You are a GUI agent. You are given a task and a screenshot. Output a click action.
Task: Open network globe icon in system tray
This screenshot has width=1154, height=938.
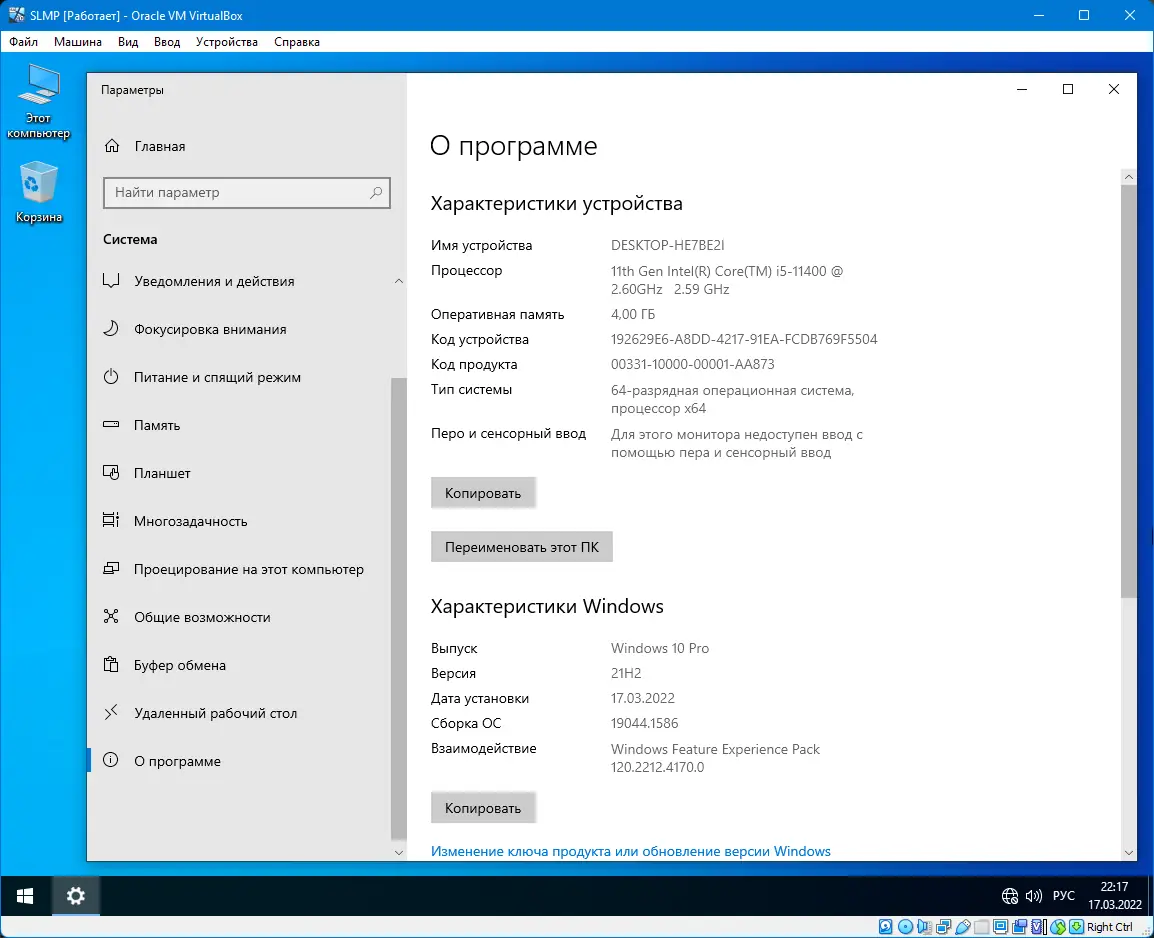coord(1010,895)
